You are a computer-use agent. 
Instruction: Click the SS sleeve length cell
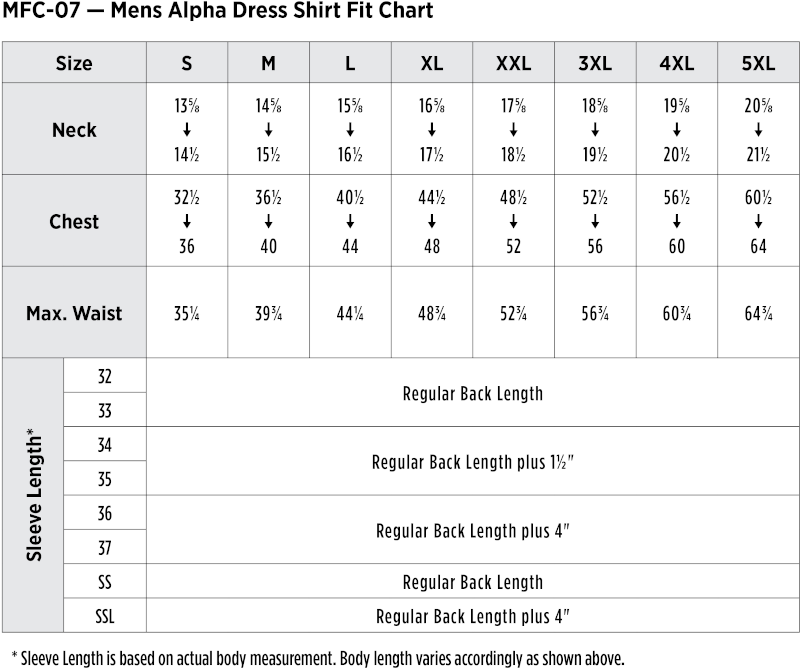pos(105,582)
